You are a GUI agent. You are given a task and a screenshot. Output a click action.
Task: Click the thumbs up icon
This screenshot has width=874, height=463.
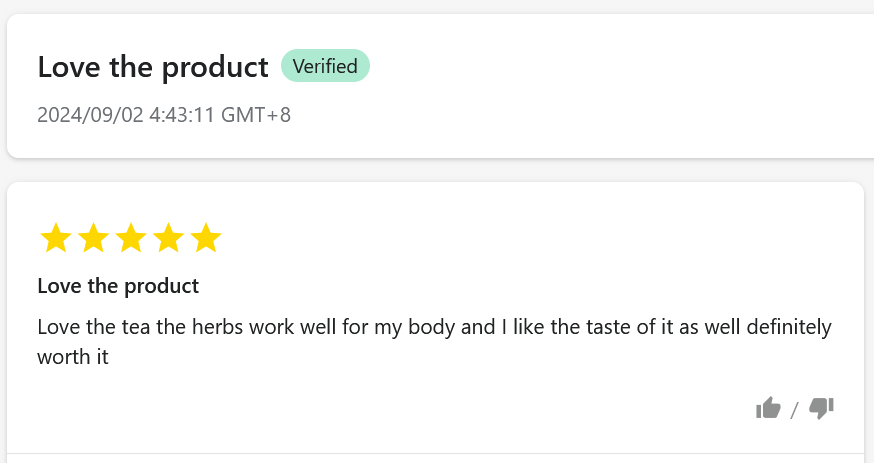[768, 407]
